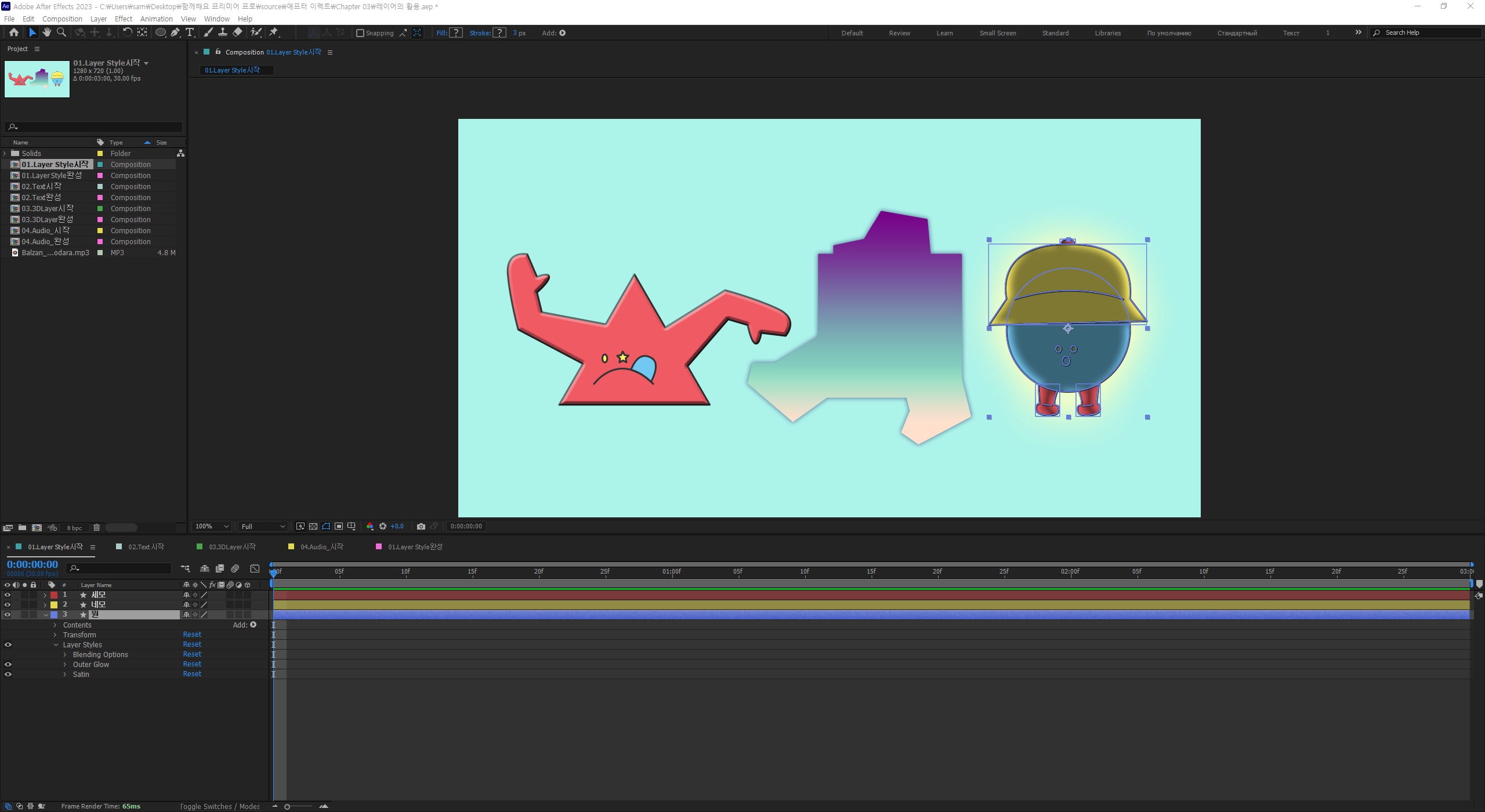The image size is (1485, 812).
Task: Select the Puppet Pin tool
Action: click(274, 32)
